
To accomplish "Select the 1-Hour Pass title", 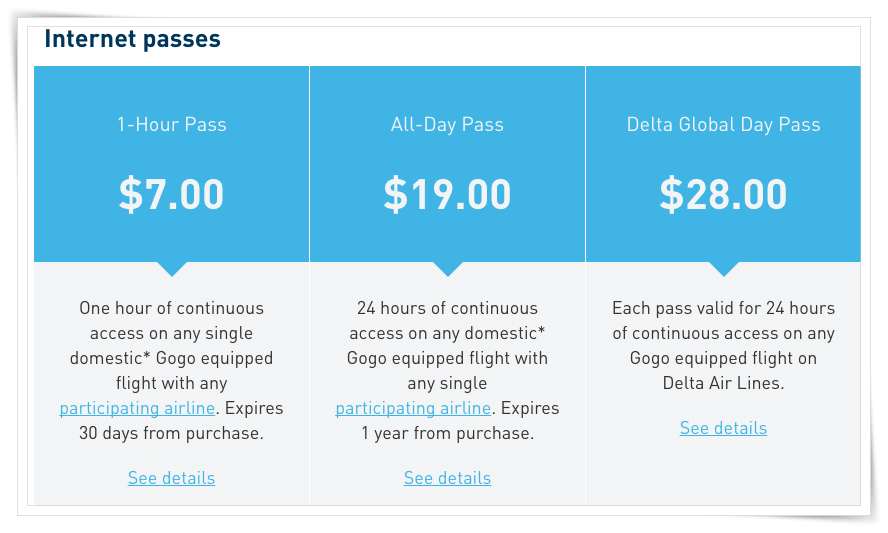I will 172,125.
